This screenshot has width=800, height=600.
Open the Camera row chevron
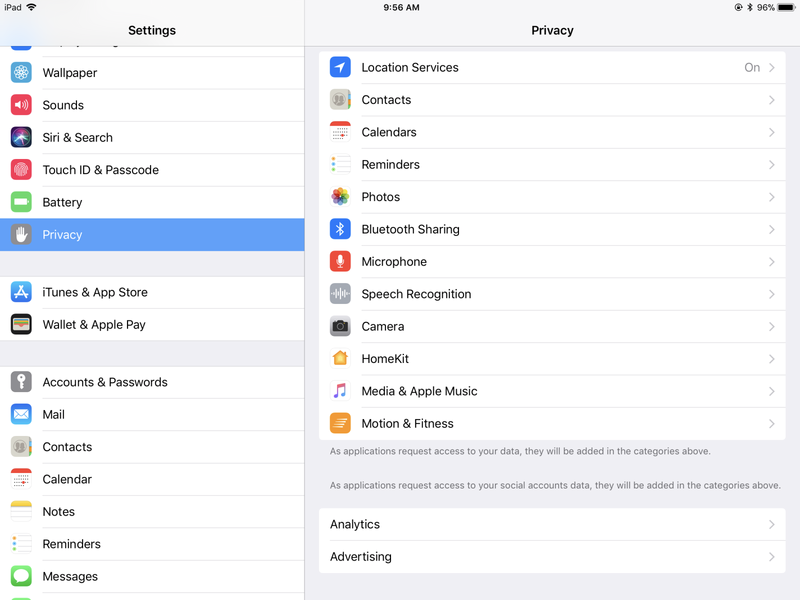coord(771,327)
